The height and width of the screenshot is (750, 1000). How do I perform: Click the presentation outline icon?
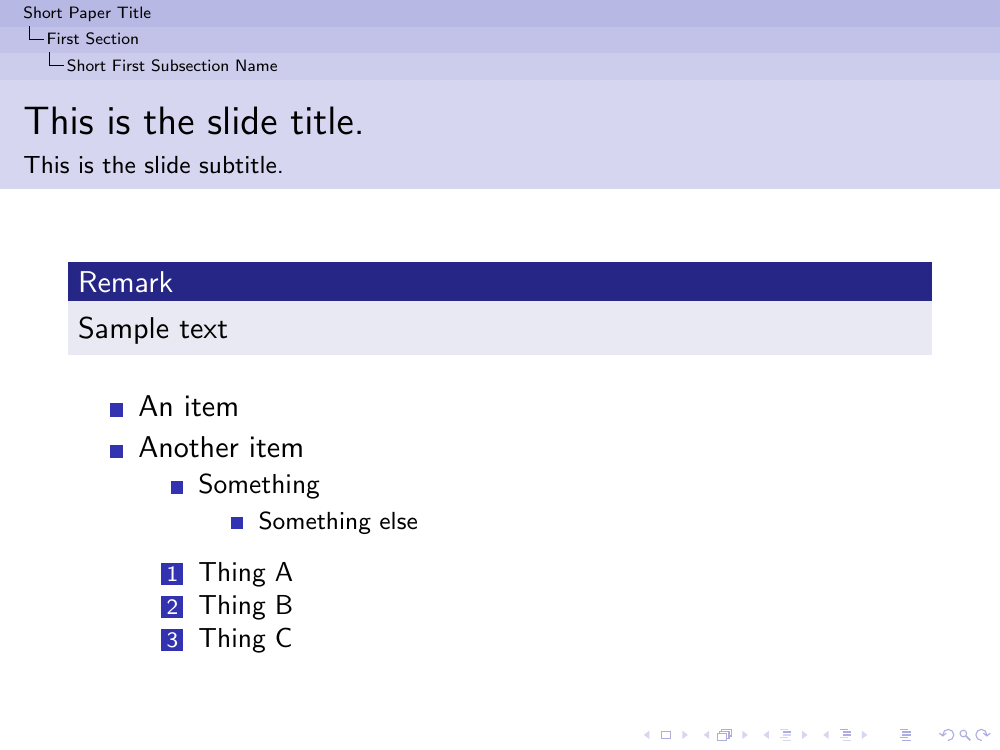(x=906, y=736)
